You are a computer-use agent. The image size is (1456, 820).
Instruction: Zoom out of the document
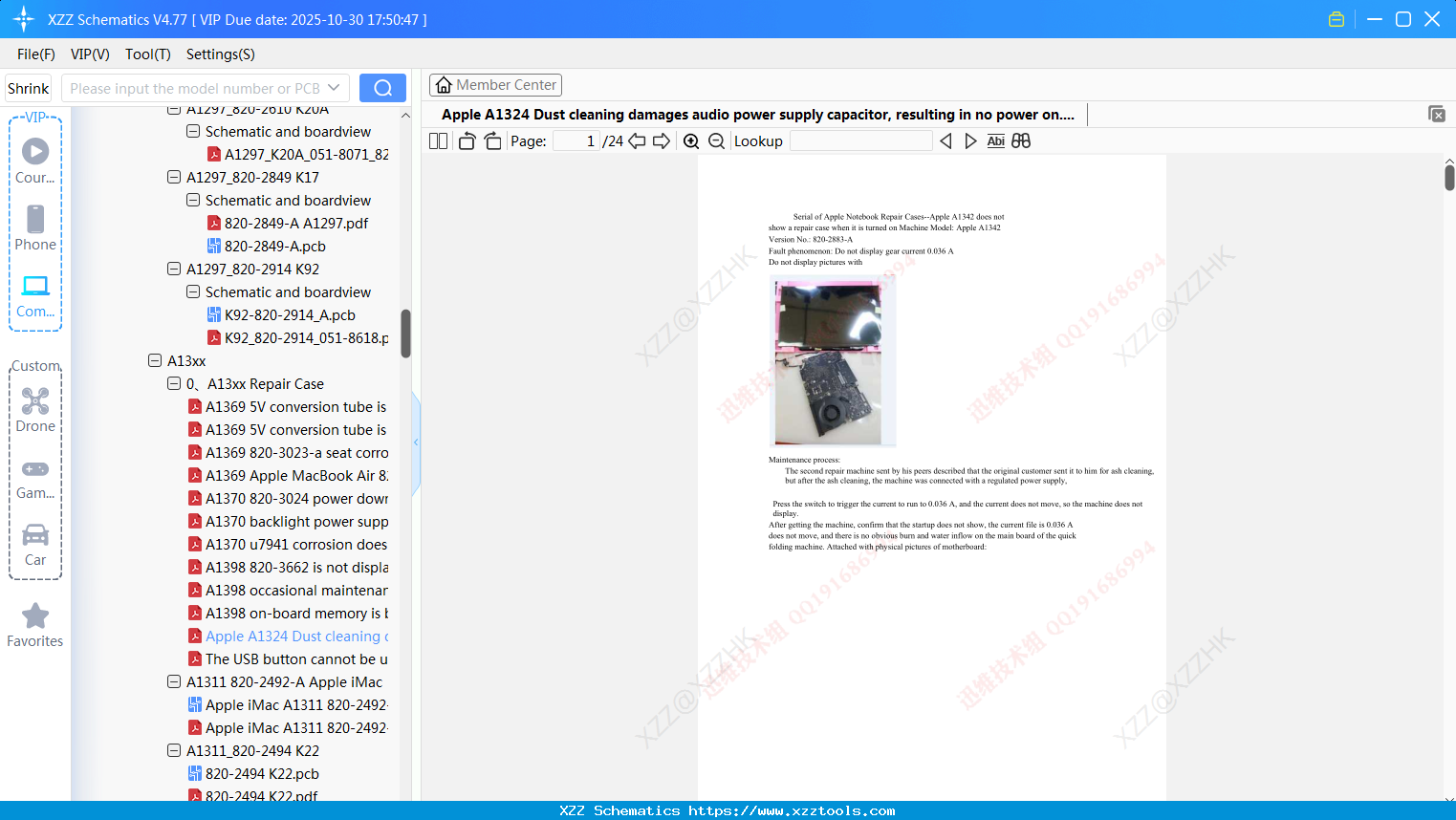click(x=716, y=141)
